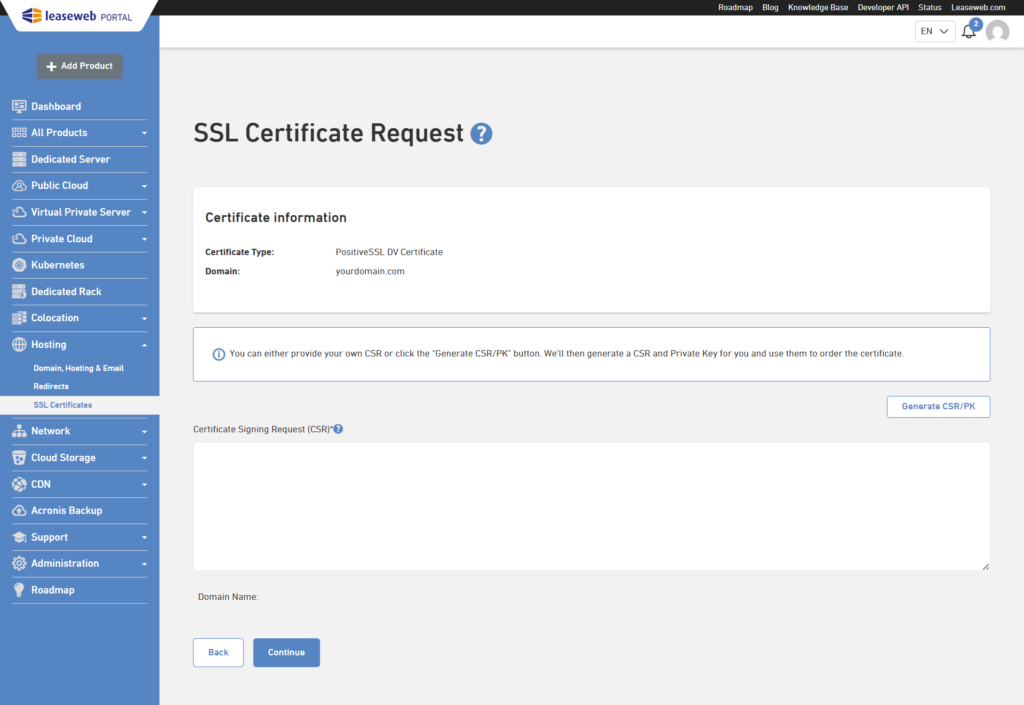Click the Add Product button
Image resolution: width=1024 pixels, height=705 pixels.
(x=79, y=66)
